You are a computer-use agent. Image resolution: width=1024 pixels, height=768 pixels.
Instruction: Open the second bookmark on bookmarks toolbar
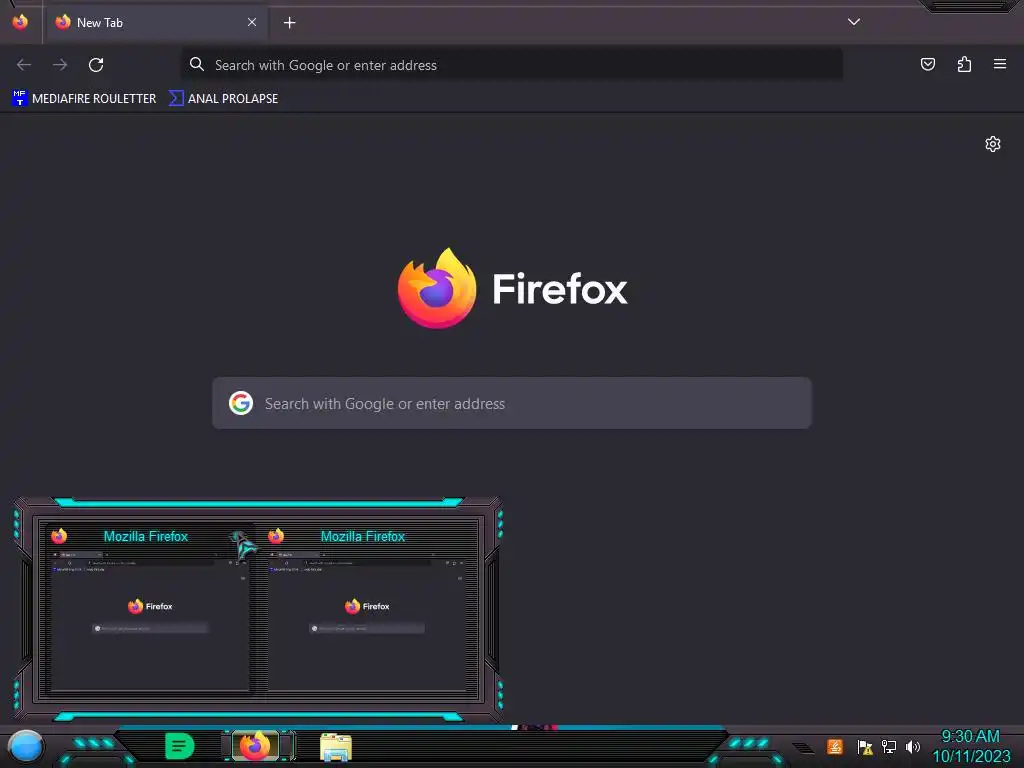[223, 99]
